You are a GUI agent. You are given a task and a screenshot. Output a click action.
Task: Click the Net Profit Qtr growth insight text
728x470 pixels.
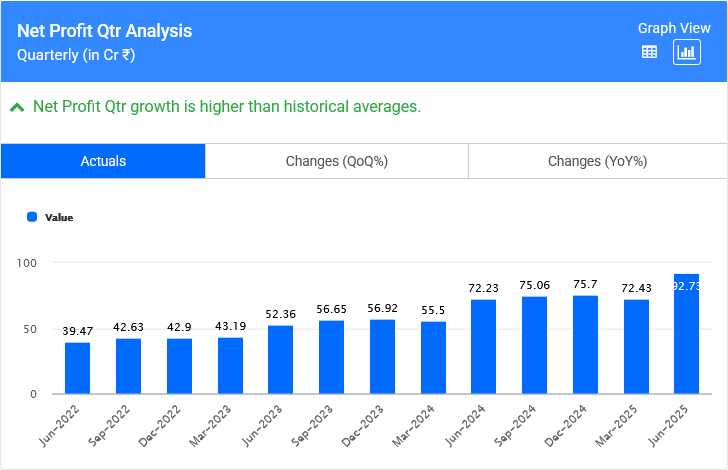tap(227, 107)
